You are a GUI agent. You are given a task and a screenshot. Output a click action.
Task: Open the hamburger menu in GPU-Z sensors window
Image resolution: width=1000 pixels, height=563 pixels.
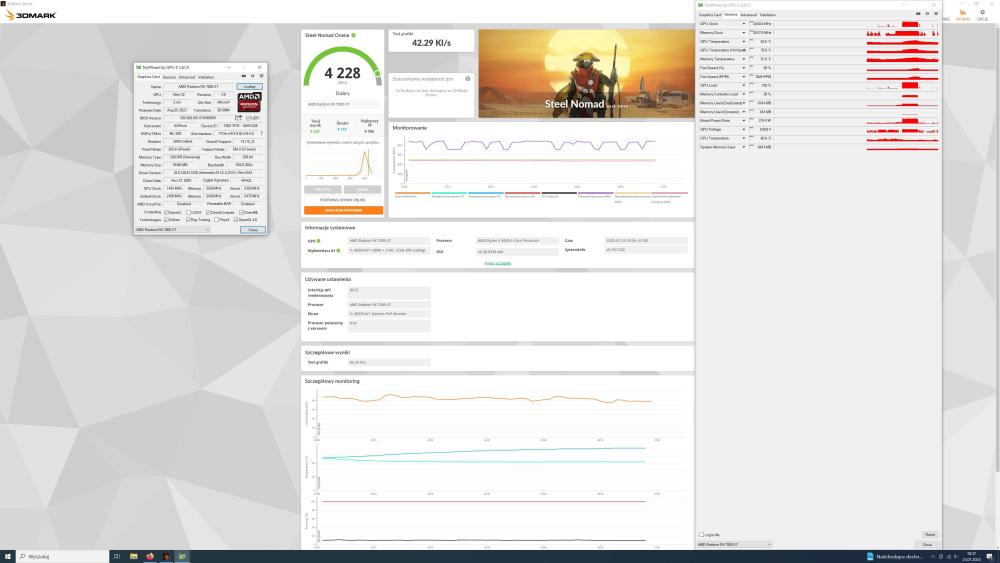tap(937, 15)
